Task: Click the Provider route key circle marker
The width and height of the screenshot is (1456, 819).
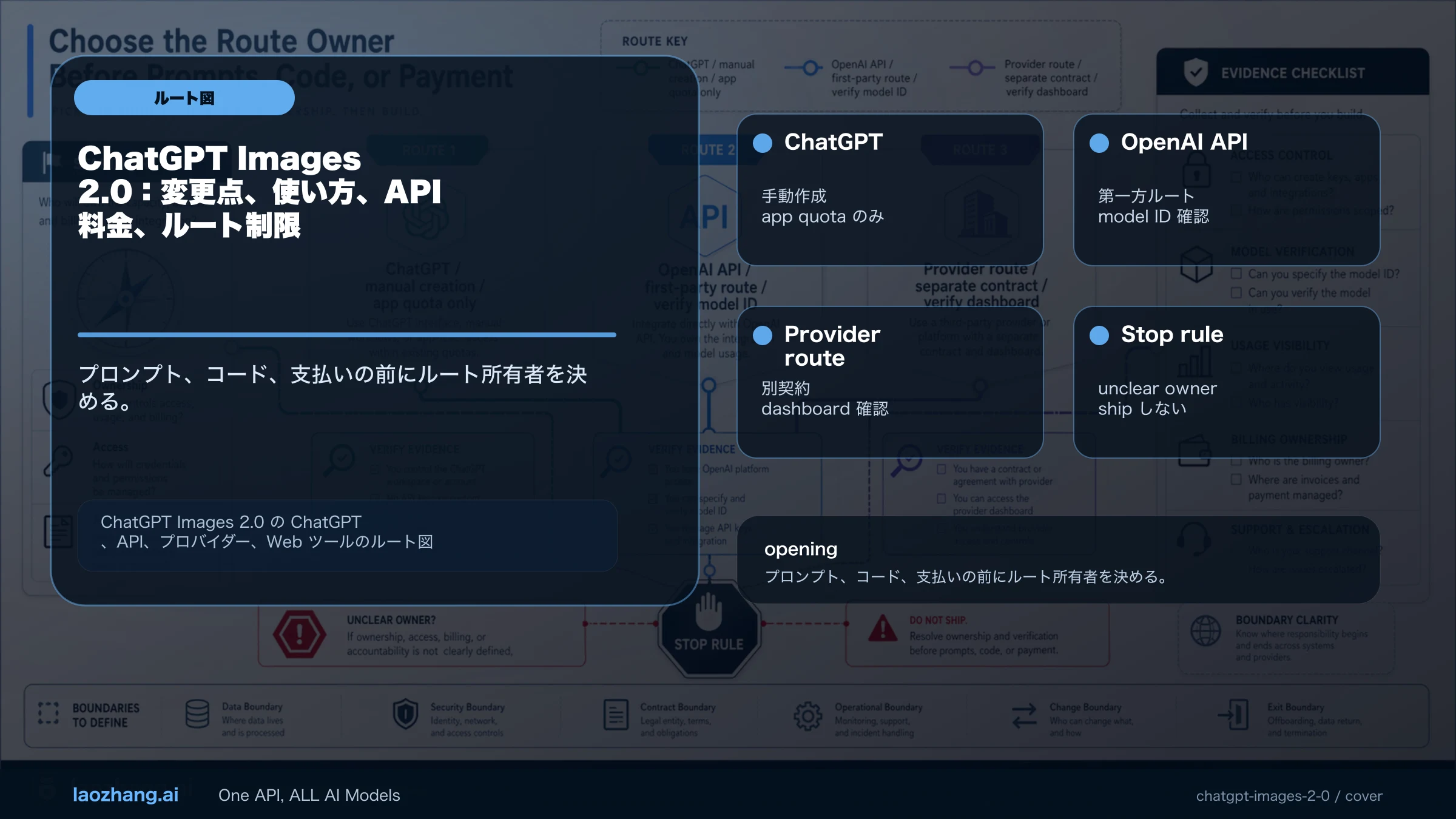Action: (975, 67)
